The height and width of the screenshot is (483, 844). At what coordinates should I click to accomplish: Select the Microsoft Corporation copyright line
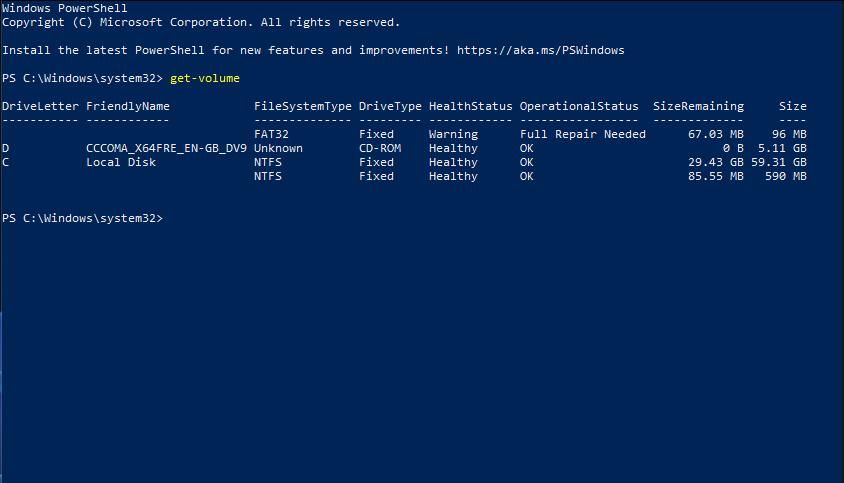pos(201,22)
